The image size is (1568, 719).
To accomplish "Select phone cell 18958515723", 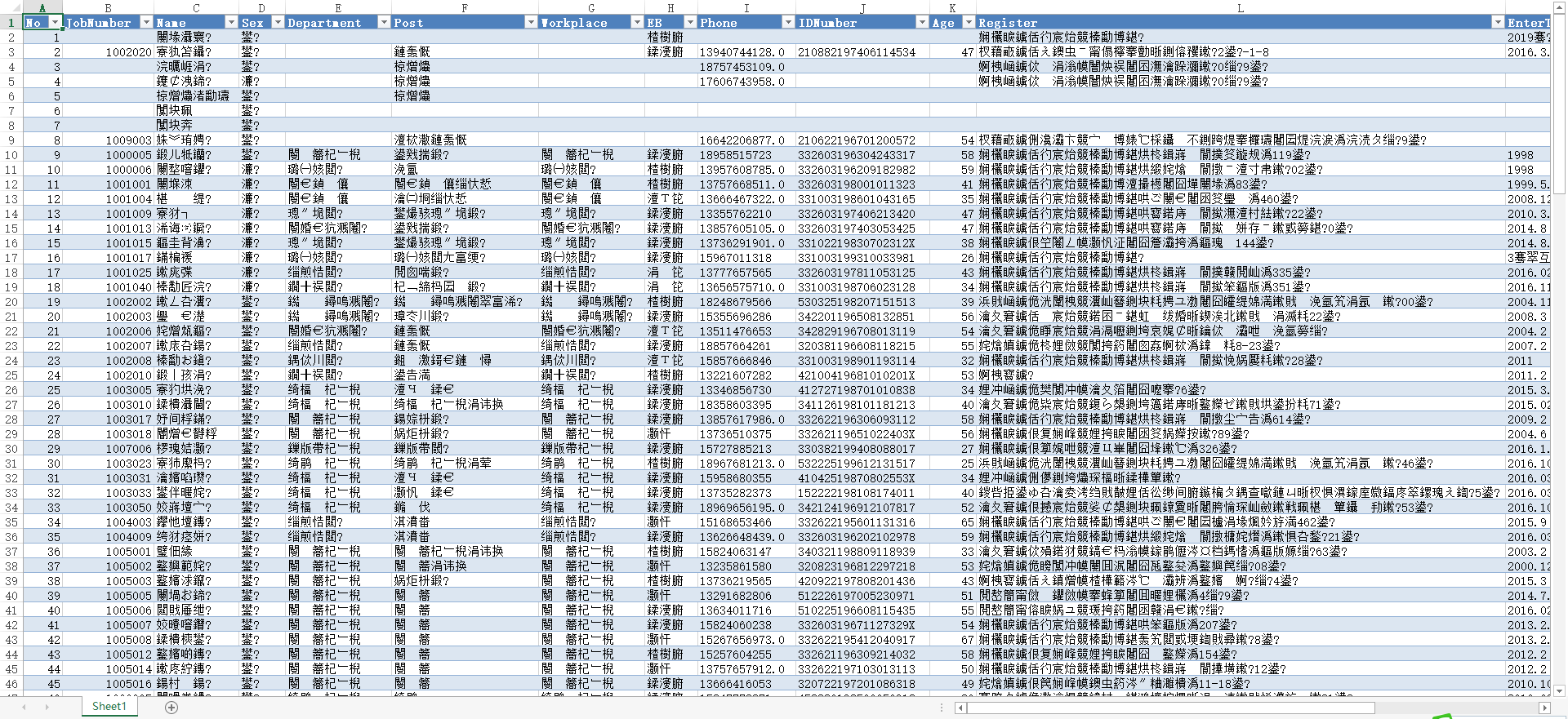I will pyautogui.click(x=746, y=155).
